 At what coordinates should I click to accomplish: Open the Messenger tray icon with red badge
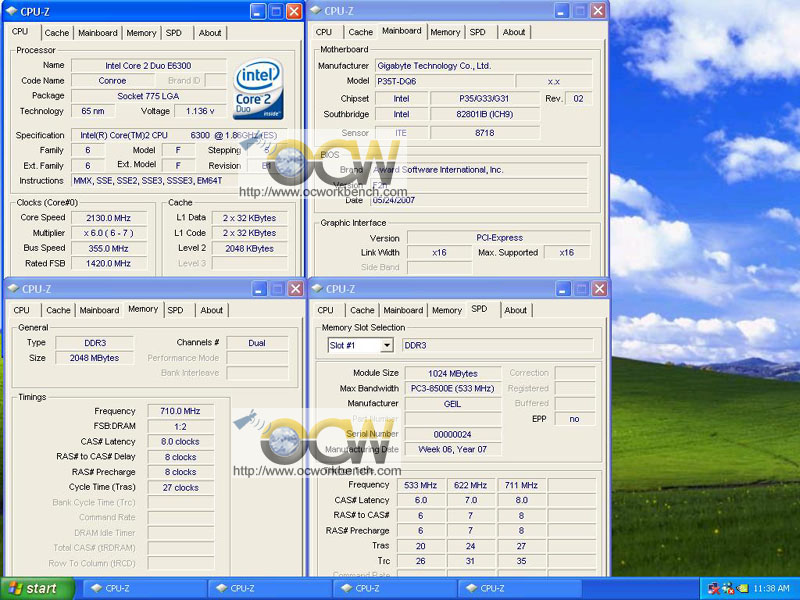728,588
